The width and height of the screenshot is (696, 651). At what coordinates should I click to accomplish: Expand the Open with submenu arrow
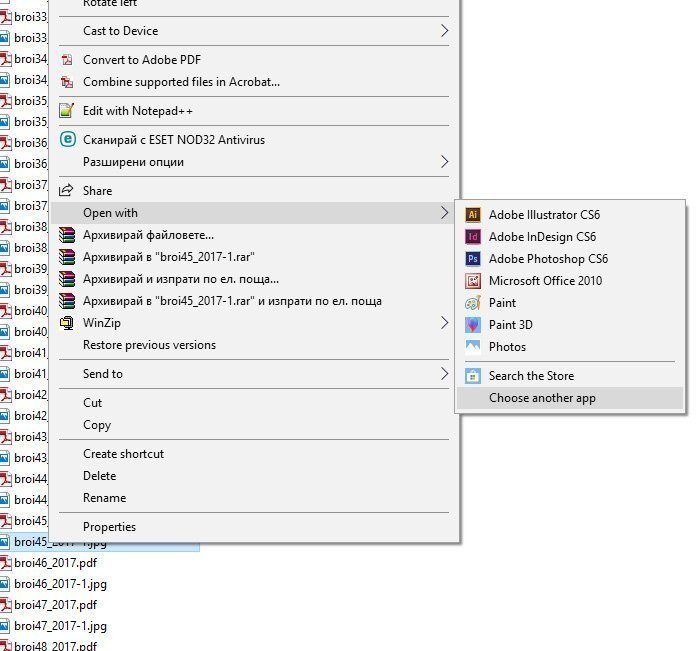click(x=444, y=213)
